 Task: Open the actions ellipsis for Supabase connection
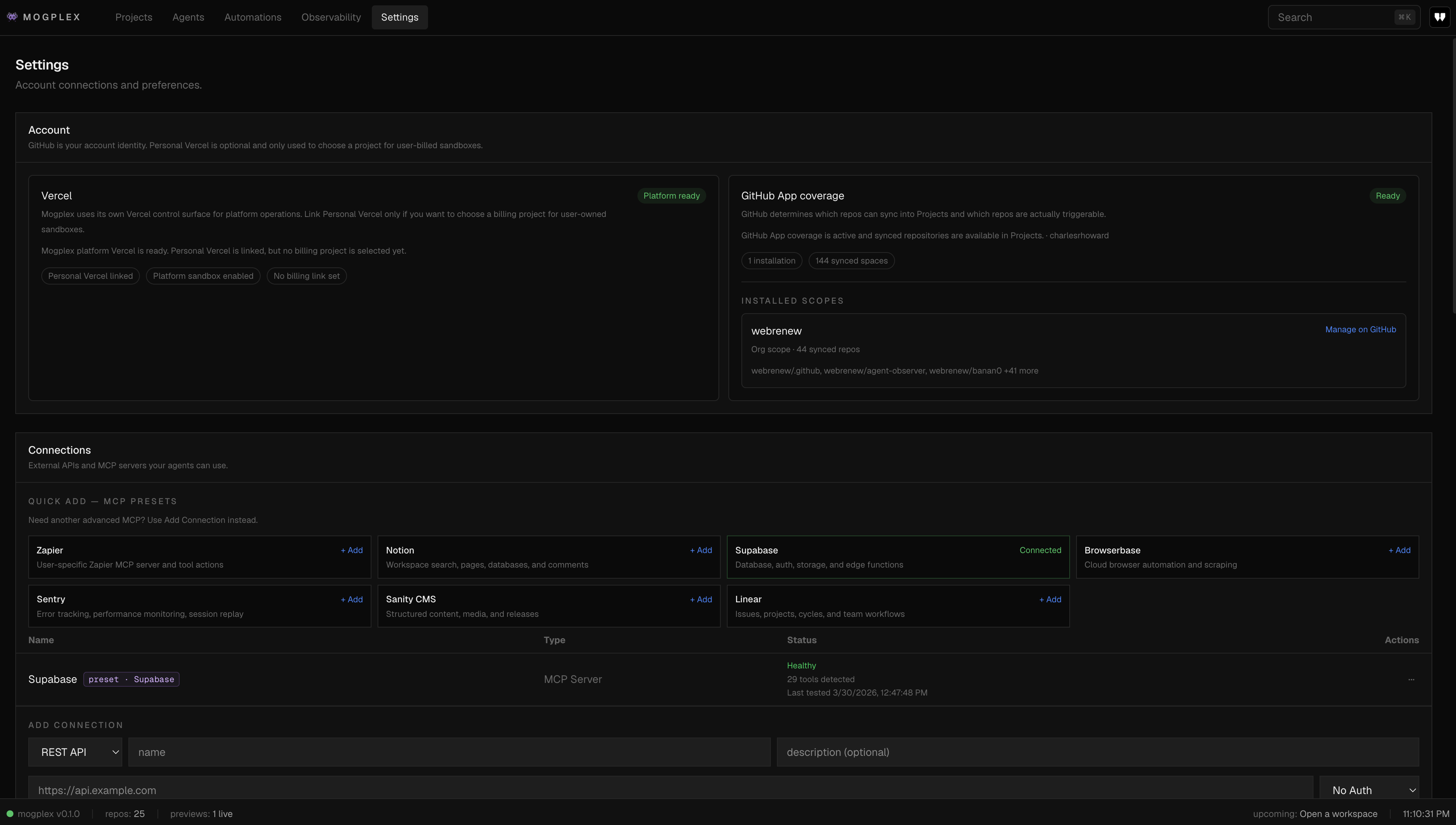1412,679
